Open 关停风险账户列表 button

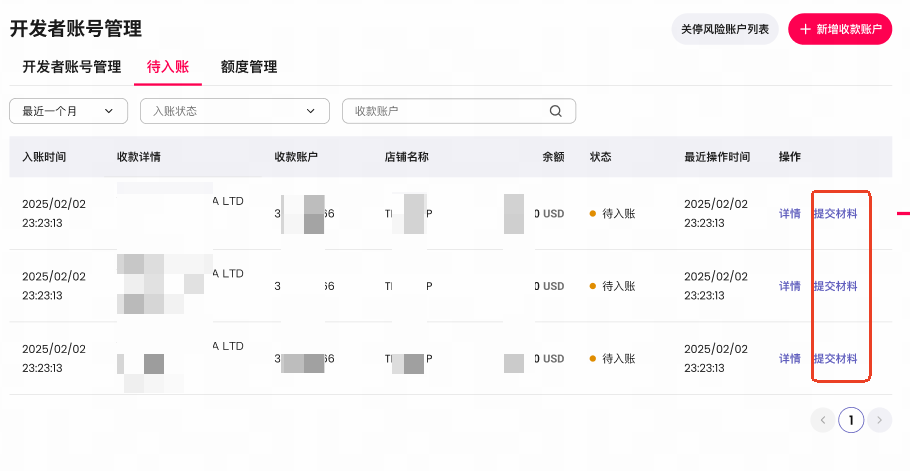point(725,29)
